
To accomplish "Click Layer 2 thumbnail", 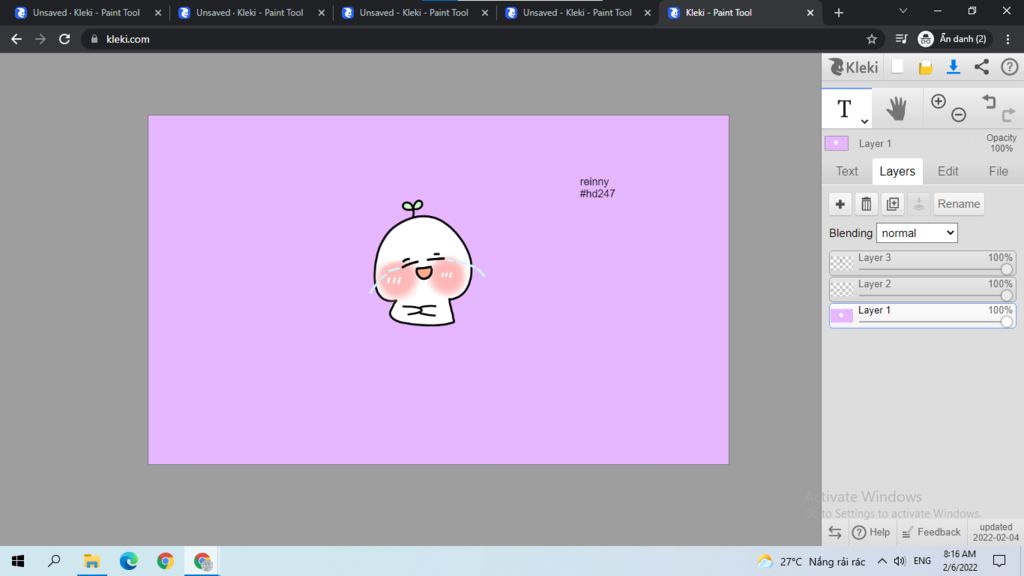I will click(x=842, y=289).
